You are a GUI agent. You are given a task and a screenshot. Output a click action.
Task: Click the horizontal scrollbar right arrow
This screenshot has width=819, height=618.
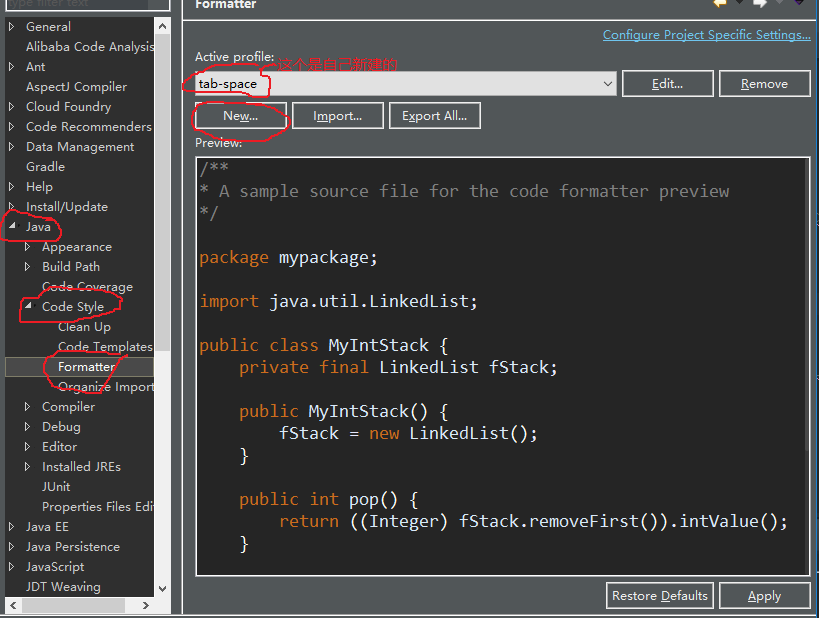[146, 605]
